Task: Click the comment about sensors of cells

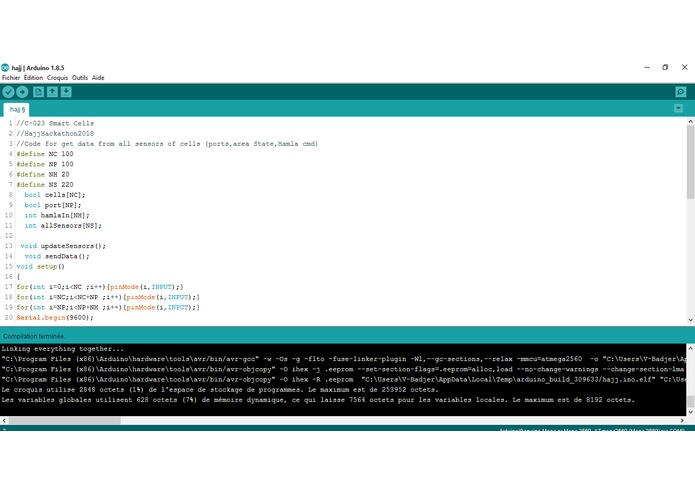Action: click(x=167, y=144)
